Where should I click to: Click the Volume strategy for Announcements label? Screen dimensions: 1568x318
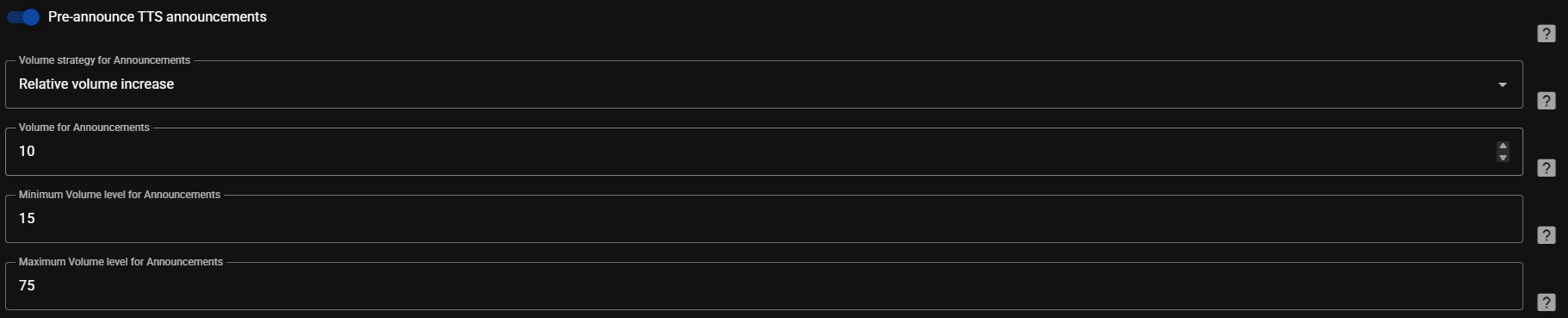click(x=104, y=60)
